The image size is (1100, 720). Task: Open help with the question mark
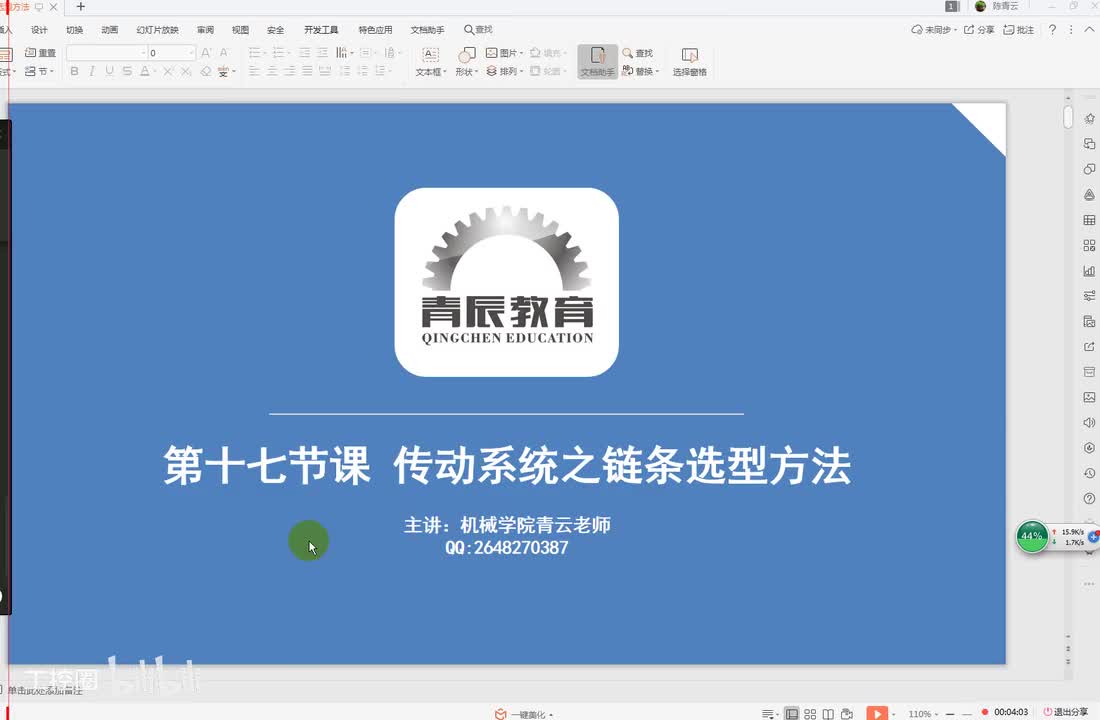1052,29
